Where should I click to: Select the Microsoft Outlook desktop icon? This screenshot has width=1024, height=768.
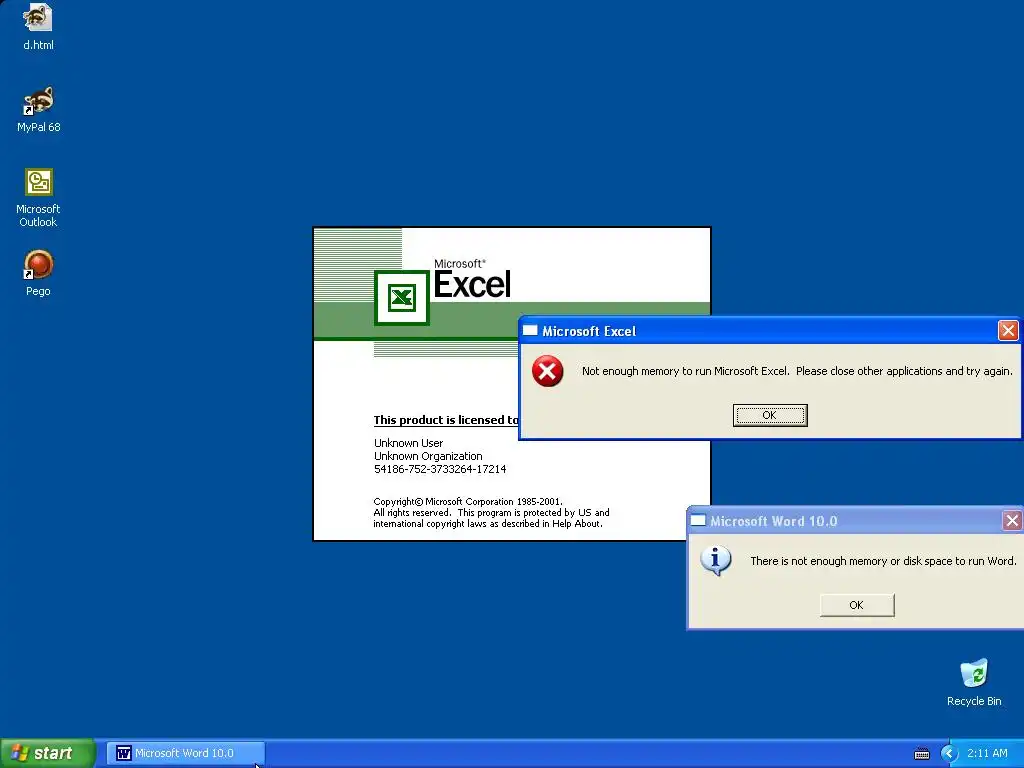click(x=38, y=197)
